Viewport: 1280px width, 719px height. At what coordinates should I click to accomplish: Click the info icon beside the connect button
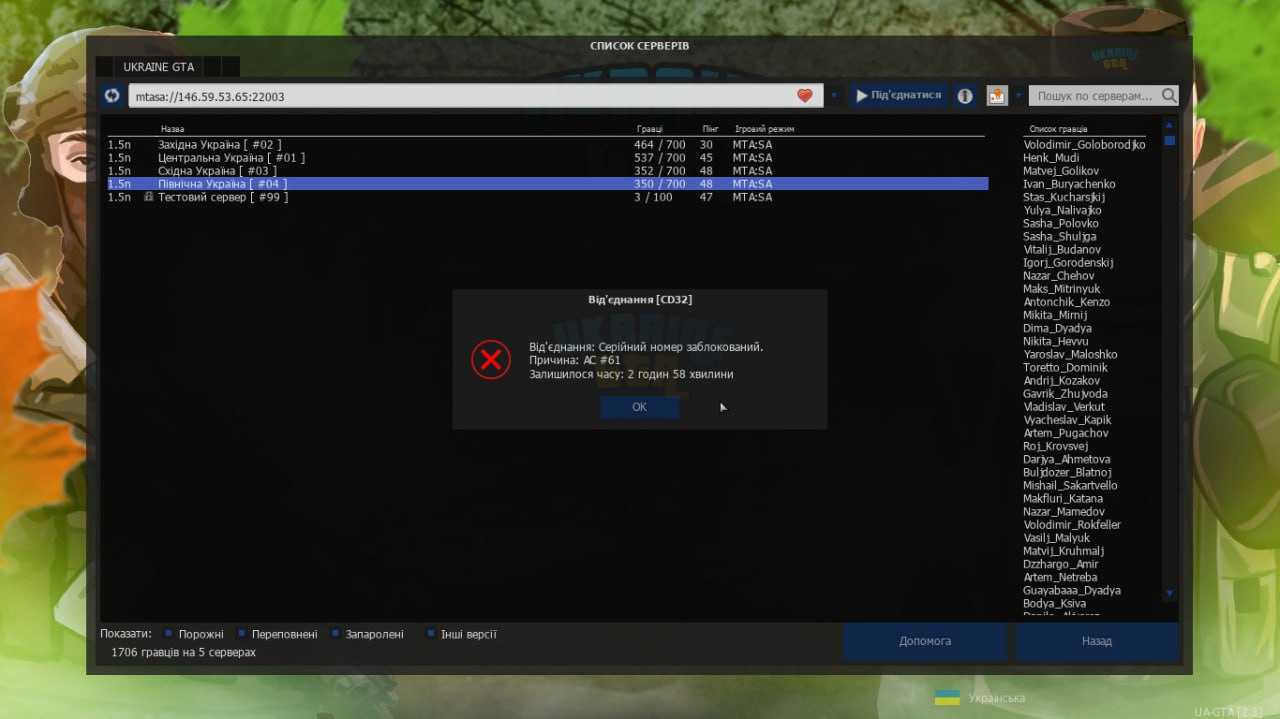pos(965,96)
